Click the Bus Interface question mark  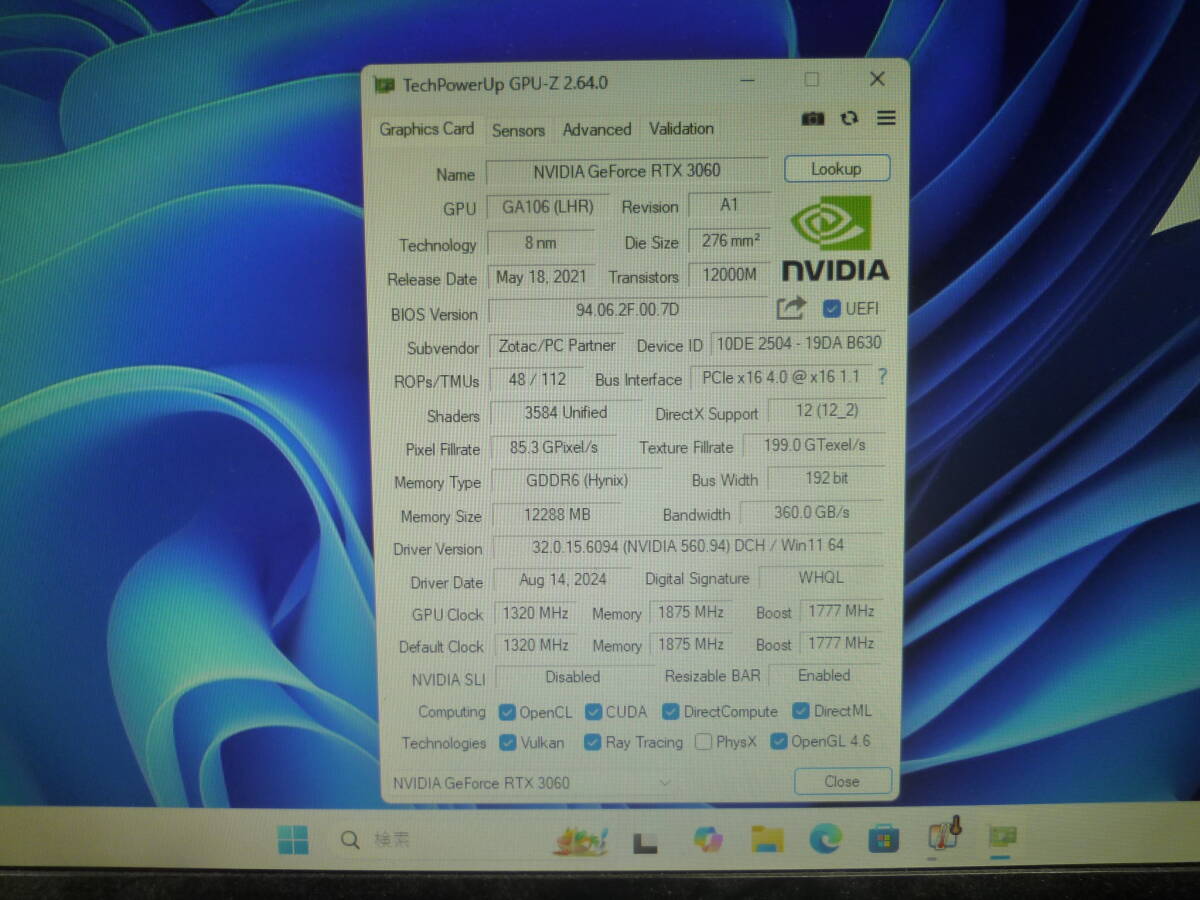882,377
